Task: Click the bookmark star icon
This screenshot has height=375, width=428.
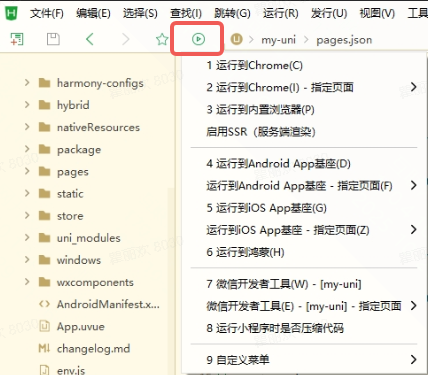Action: click(162, 39)
